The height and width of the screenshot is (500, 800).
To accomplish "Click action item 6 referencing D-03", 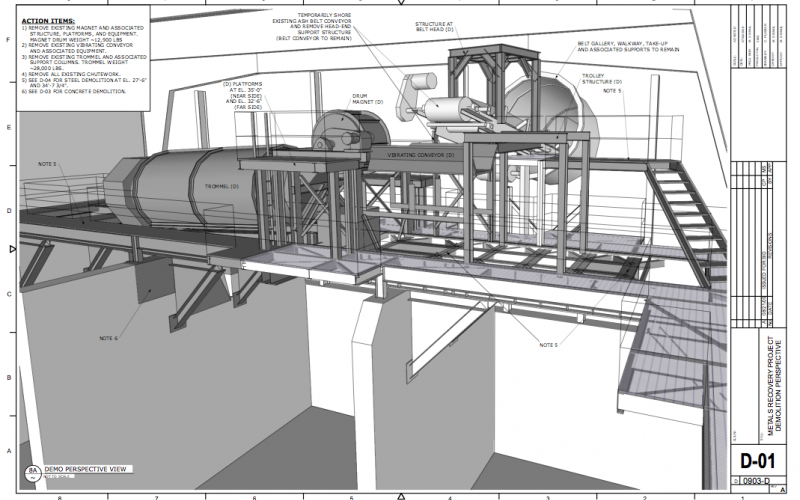I will (75, 91).
